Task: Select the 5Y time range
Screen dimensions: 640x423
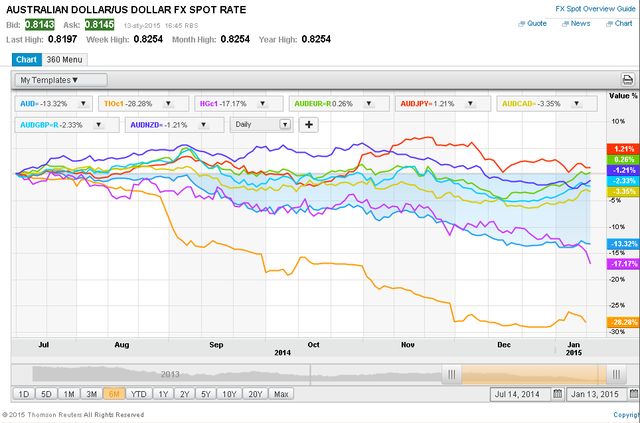Action: [206, 394]
